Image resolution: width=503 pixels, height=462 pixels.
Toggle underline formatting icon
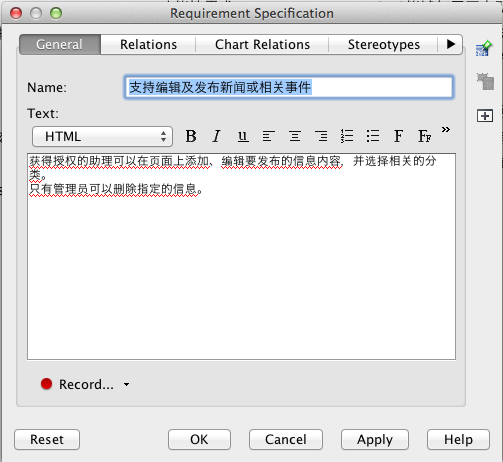click(243, 136)
